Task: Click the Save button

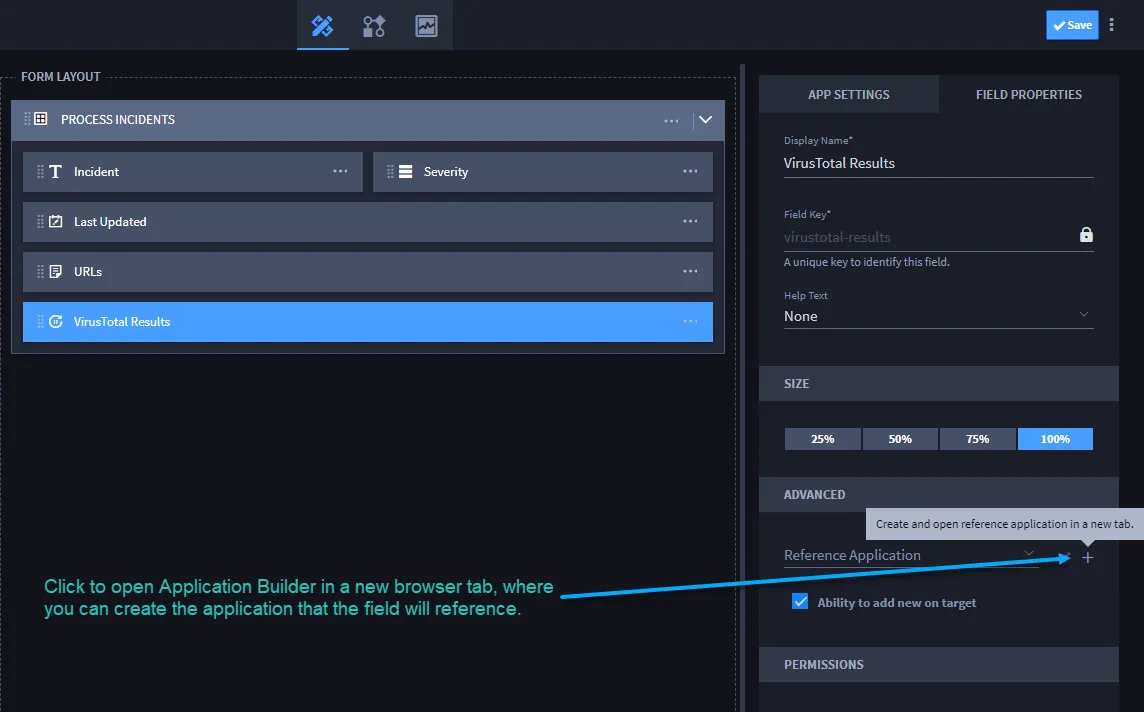Action: [x=1072, y=25]
